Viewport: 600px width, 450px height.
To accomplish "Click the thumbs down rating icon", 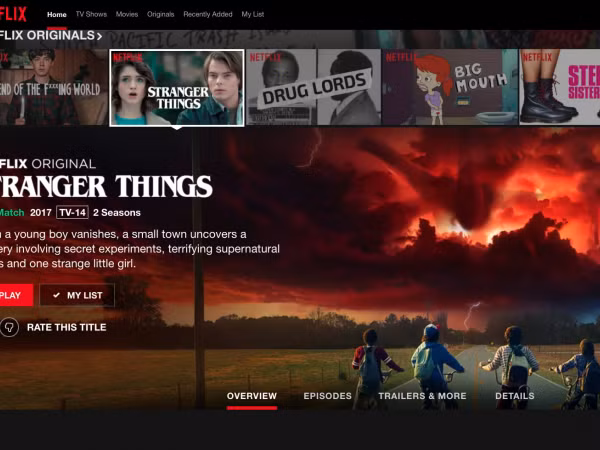I will (9, 327).
